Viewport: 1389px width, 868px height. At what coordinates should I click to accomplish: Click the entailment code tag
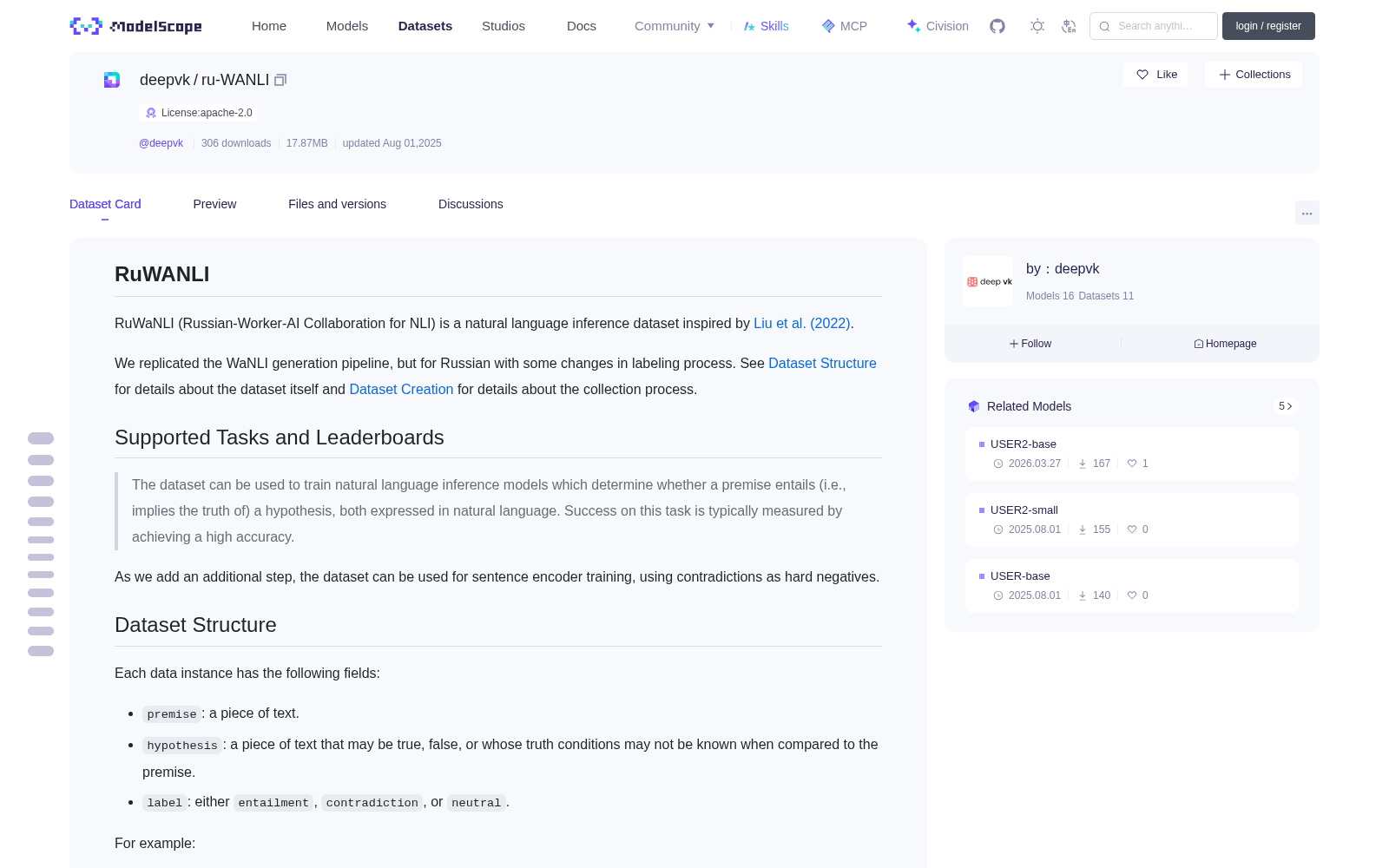pos(273,803)
